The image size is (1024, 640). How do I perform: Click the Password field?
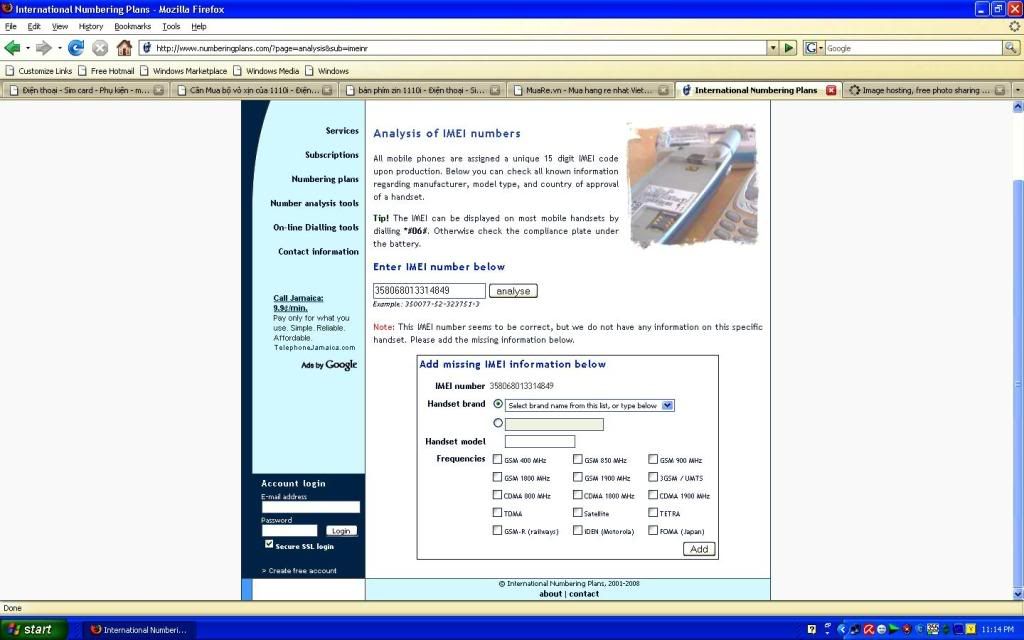tap(289, 531)
